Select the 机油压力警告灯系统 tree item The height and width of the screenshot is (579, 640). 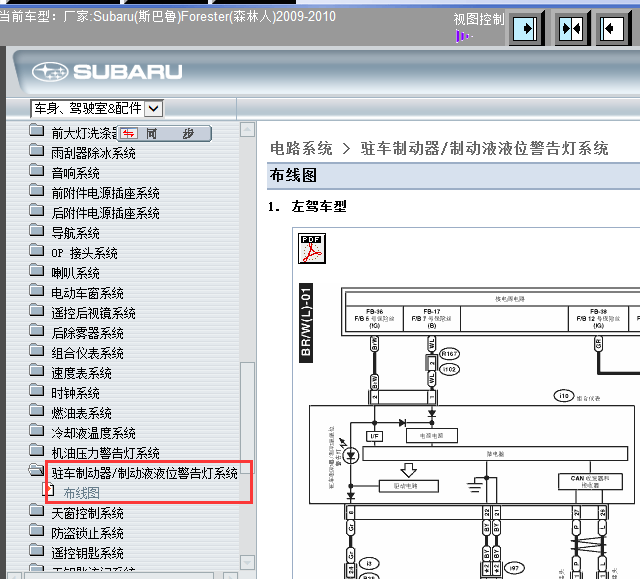point(105,453)
